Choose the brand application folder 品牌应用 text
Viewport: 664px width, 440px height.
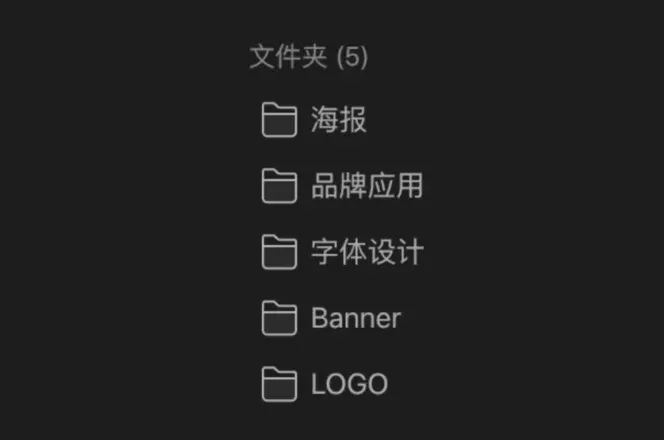point(367,186)
